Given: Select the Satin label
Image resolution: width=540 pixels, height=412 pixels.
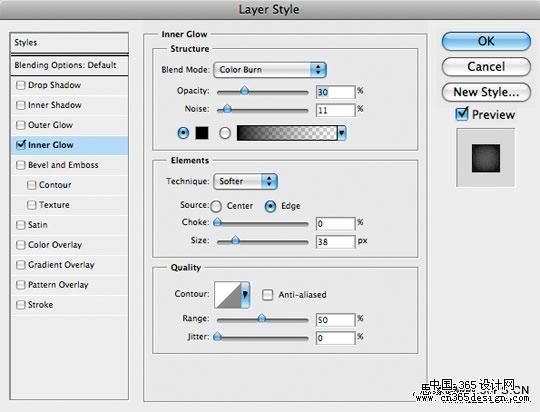Looking at the screenshot, I should click(x=38, y=225).
